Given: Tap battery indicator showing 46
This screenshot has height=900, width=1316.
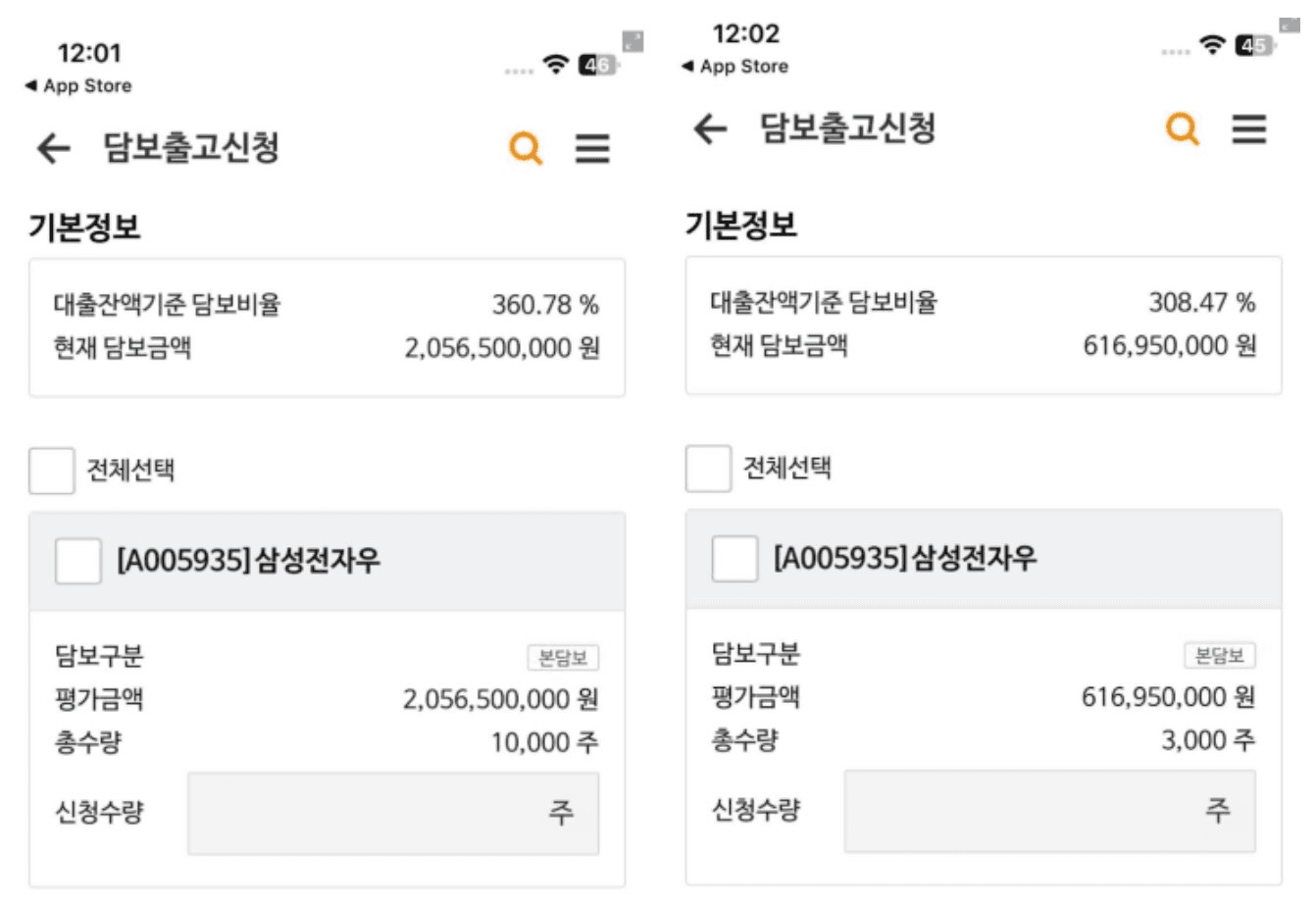Looking at the screenshot, I should tap(597, 66).
